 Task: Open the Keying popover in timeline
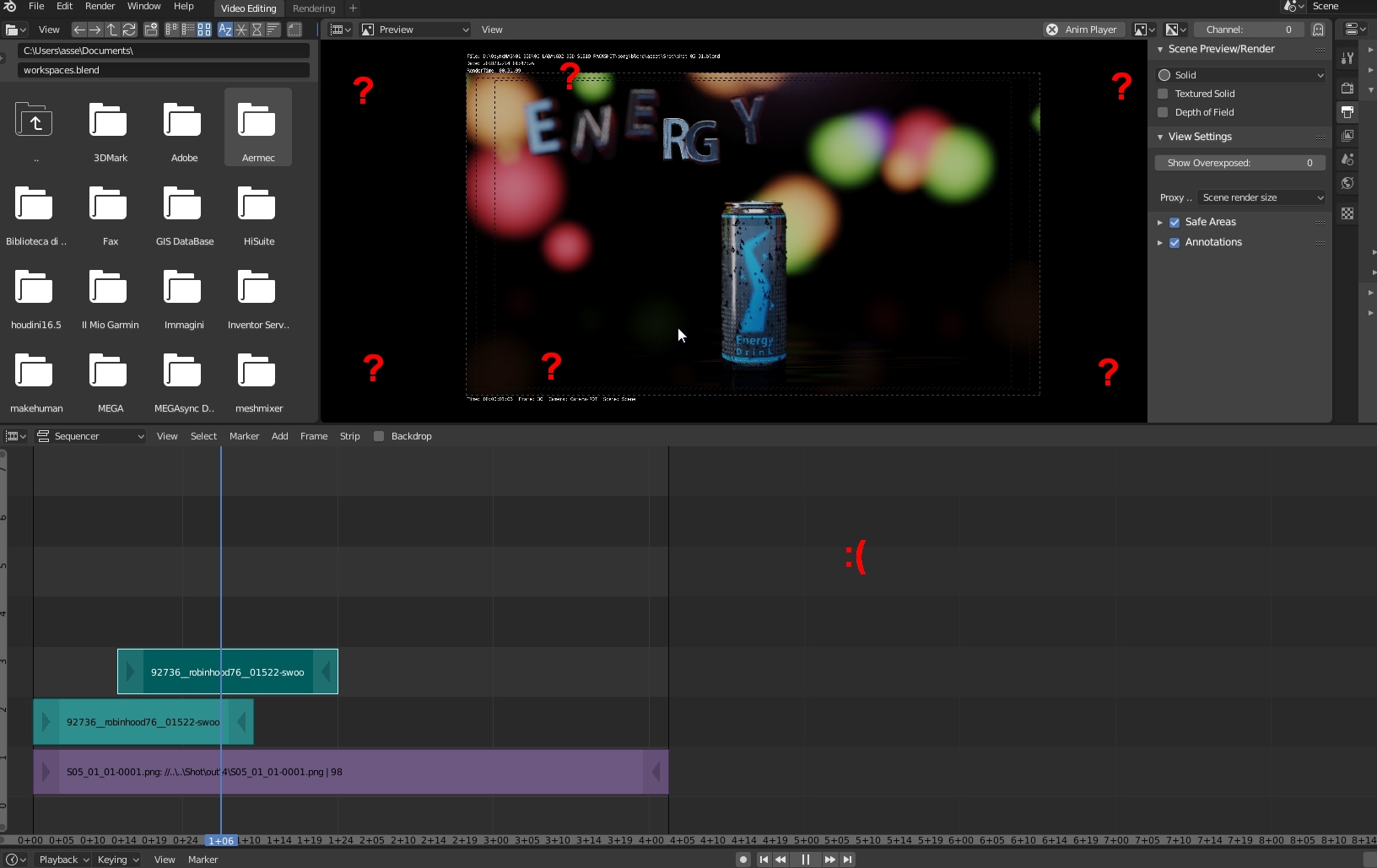(118, 860)
